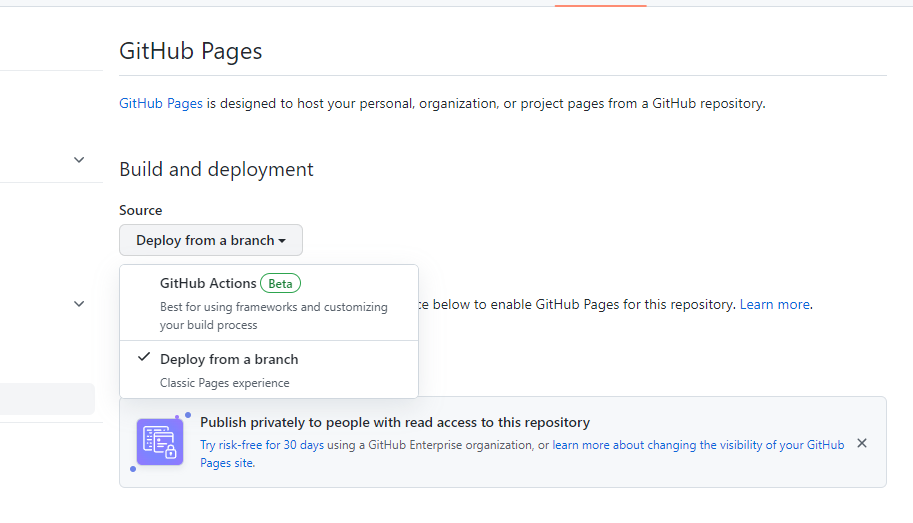
Task: Click the Source label
Action: tap(140, 210)
